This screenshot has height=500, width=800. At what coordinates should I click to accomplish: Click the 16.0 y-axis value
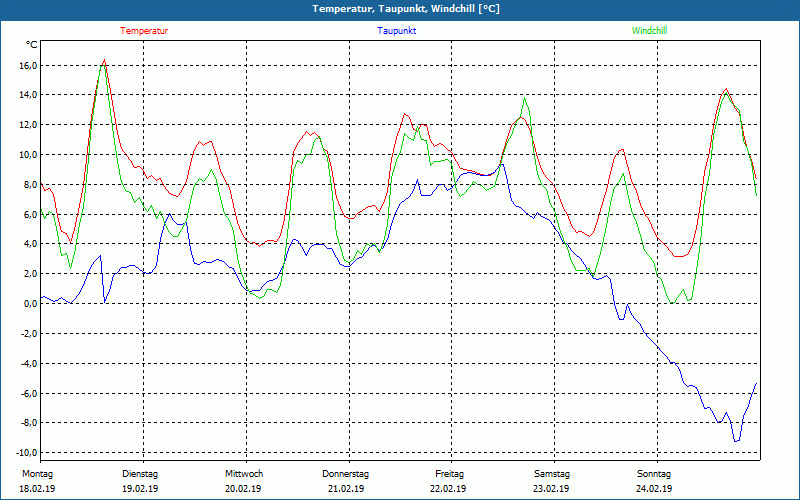[28, 66]
